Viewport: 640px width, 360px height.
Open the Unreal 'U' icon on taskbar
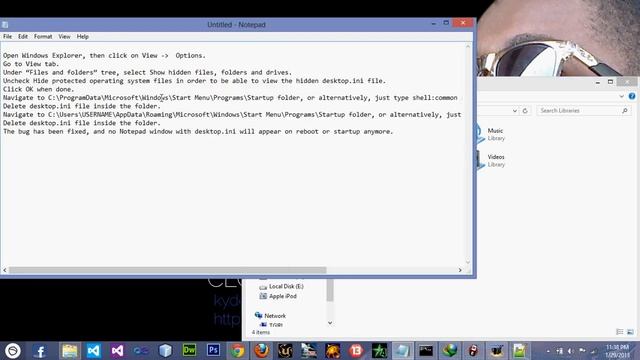(x=285, y=351)
